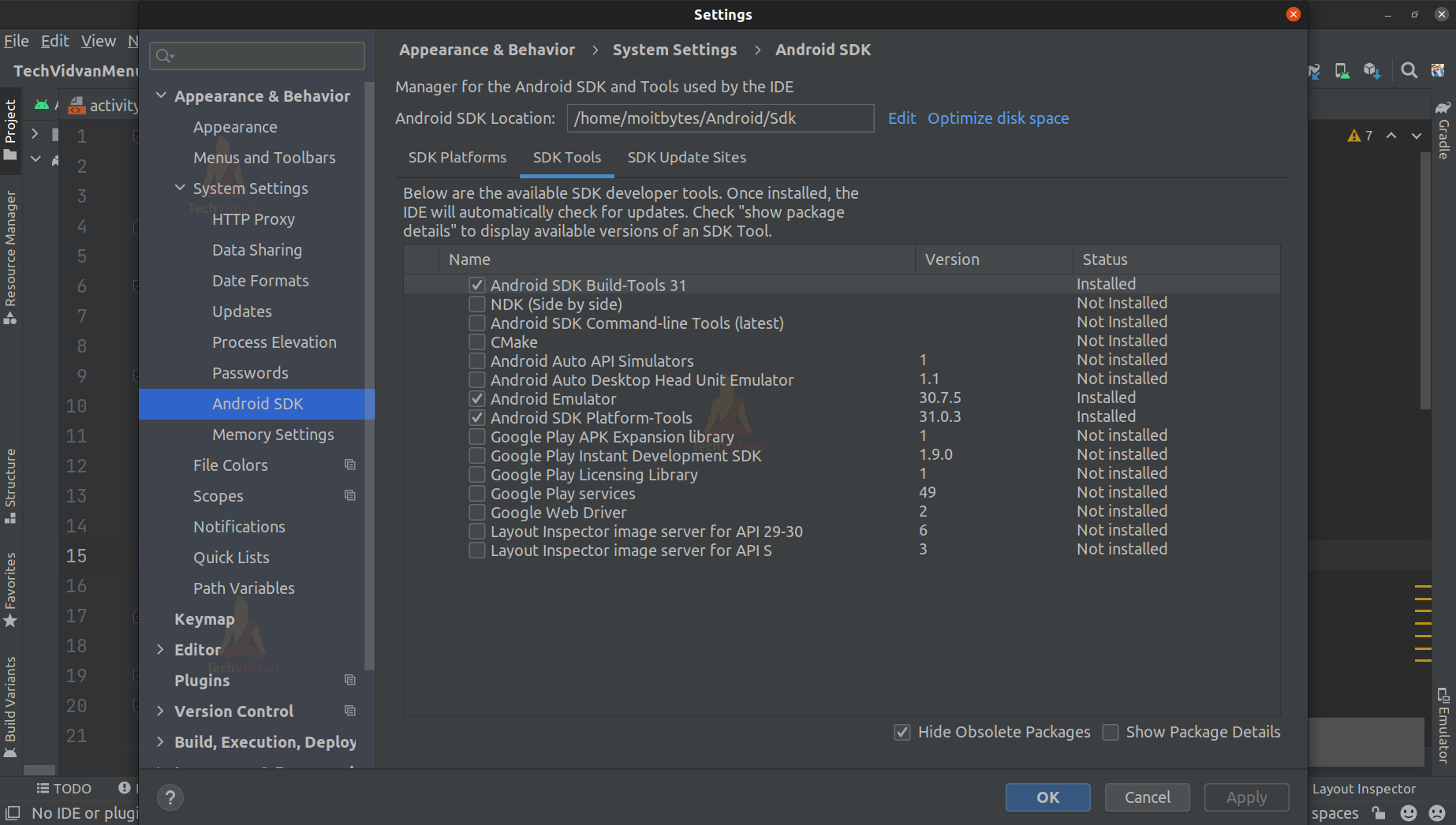Open the Gradle tool window strip
Image resolution: width=1456 pixels, height=825 pixels.
click(1443, 132)
